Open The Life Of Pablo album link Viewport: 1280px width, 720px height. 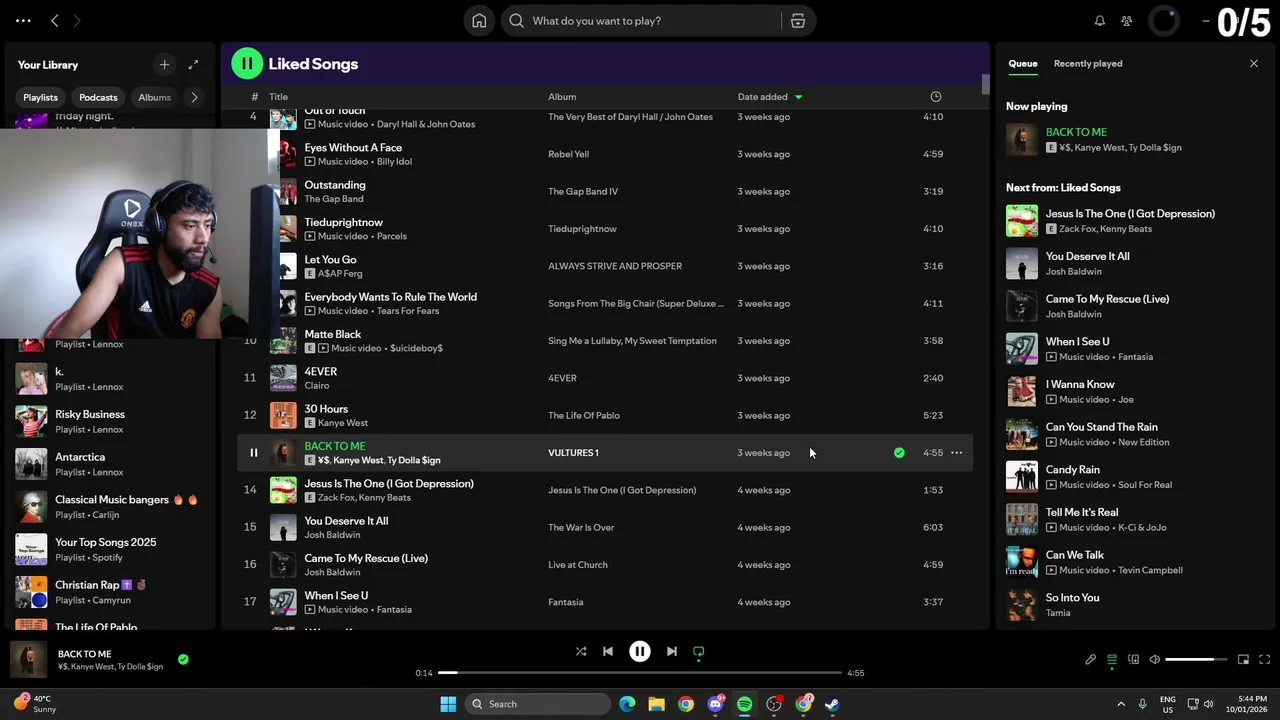coord(584,416)
